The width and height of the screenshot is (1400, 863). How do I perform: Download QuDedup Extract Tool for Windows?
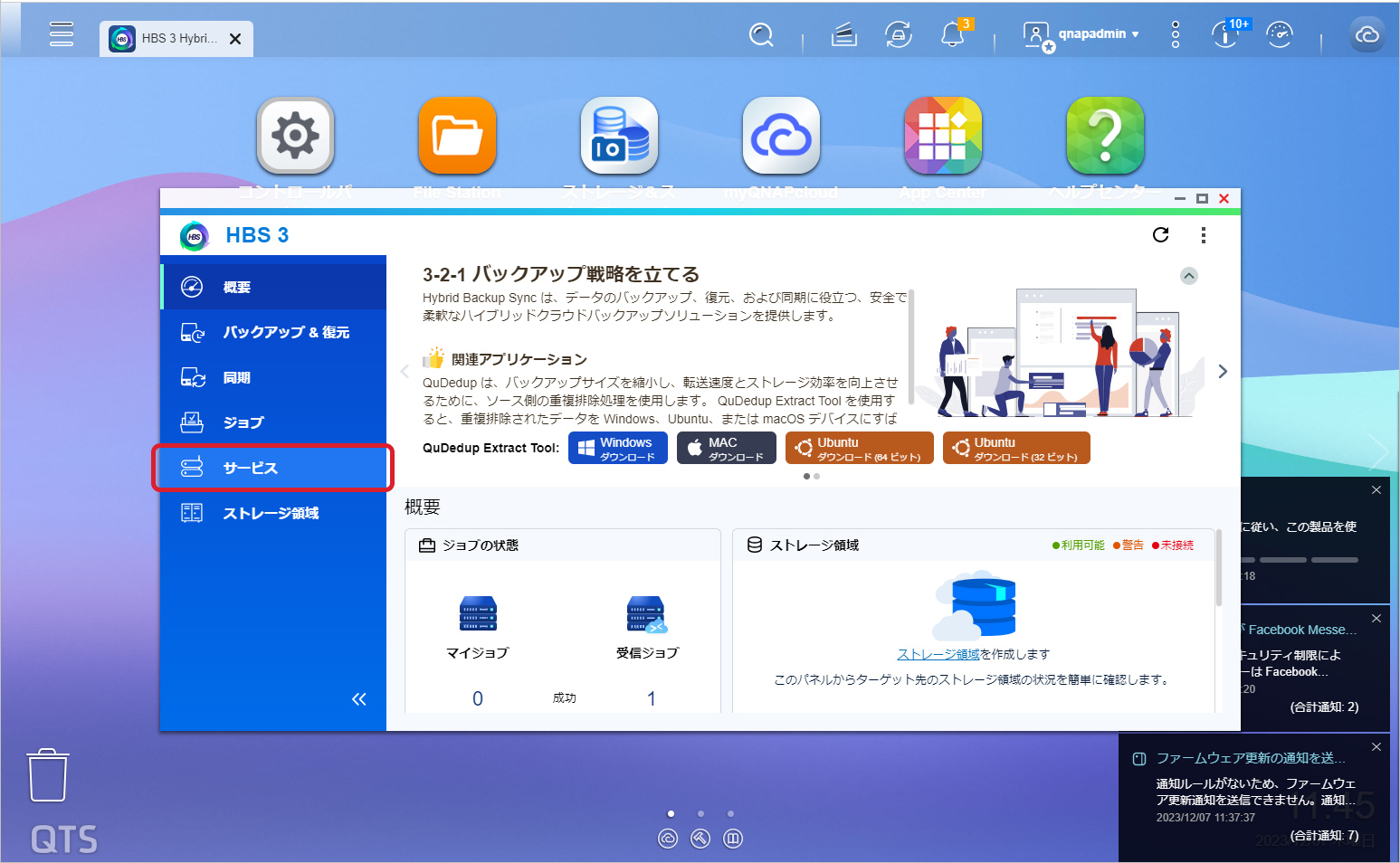pyautogui.click(x=618, y=448)
